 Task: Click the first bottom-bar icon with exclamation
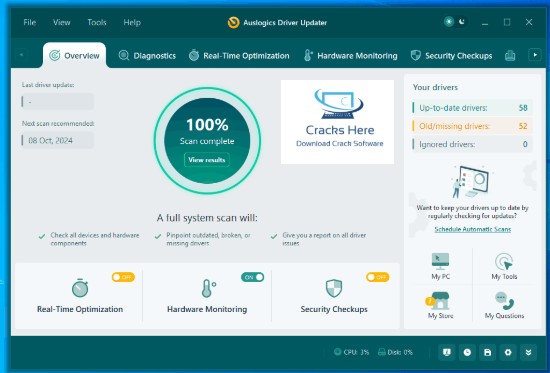pos(447,352)
